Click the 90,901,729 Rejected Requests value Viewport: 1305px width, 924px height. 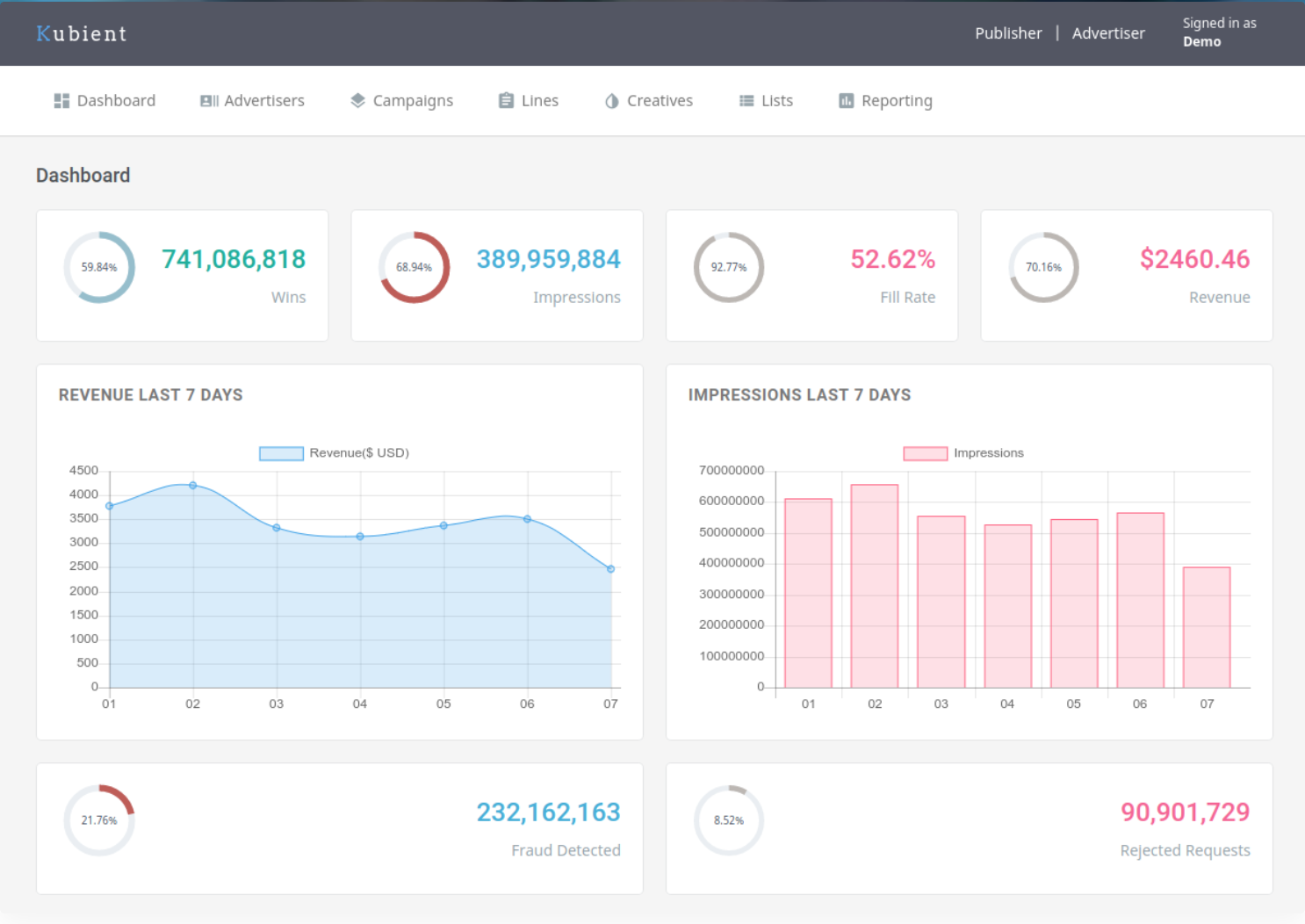point(1185,812)
